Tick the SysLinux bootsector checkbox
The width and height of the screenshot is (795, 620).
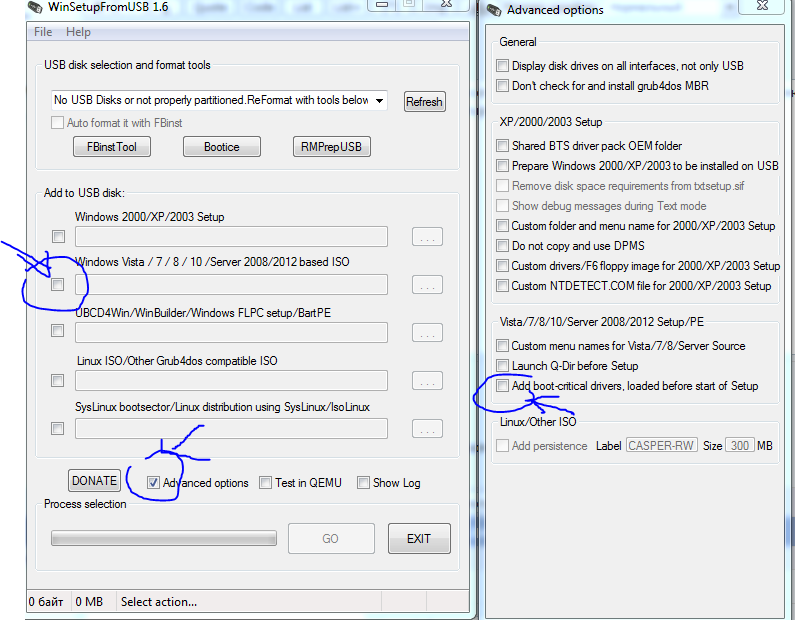pos(58,428)
